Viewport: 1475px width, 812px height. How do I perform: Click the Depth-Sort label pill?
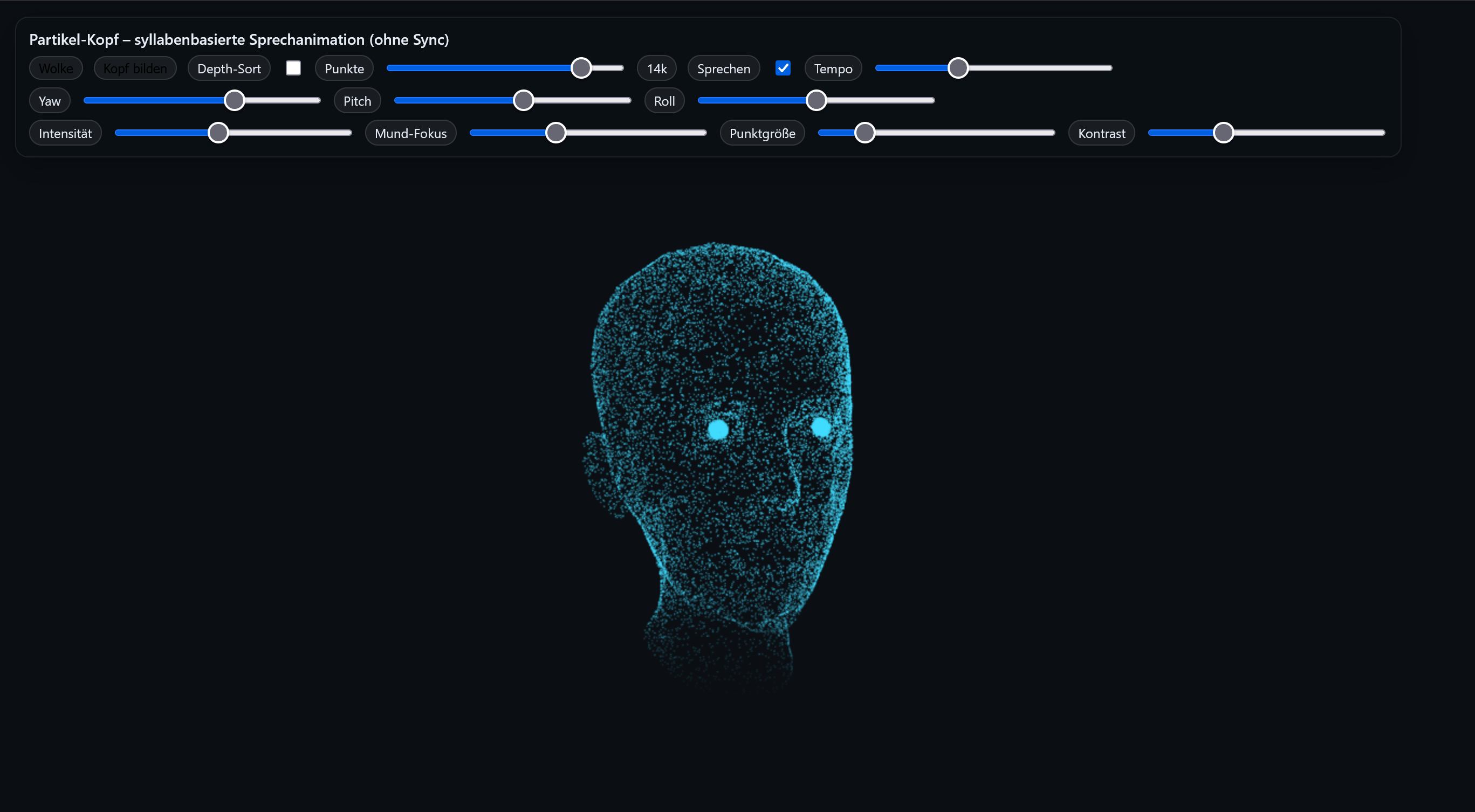click(x=229, y=68)
